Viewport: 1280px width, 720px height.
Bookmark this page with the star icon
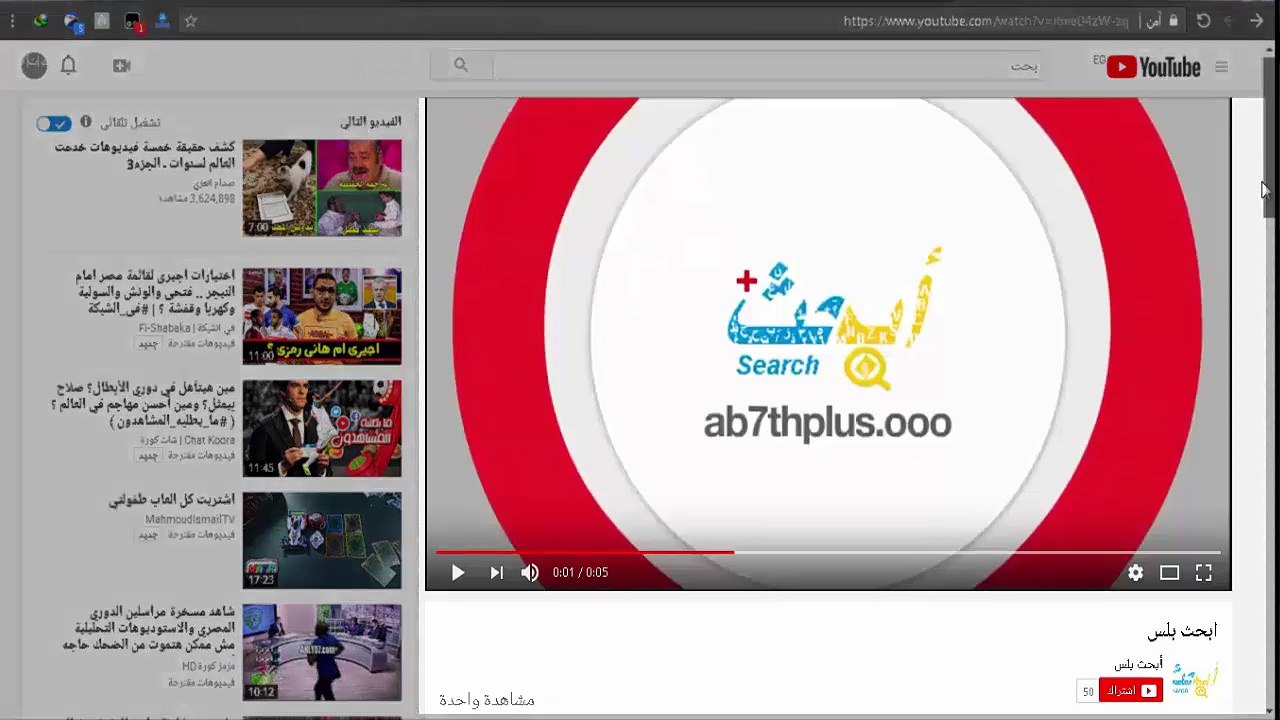[x=191, y=20]
